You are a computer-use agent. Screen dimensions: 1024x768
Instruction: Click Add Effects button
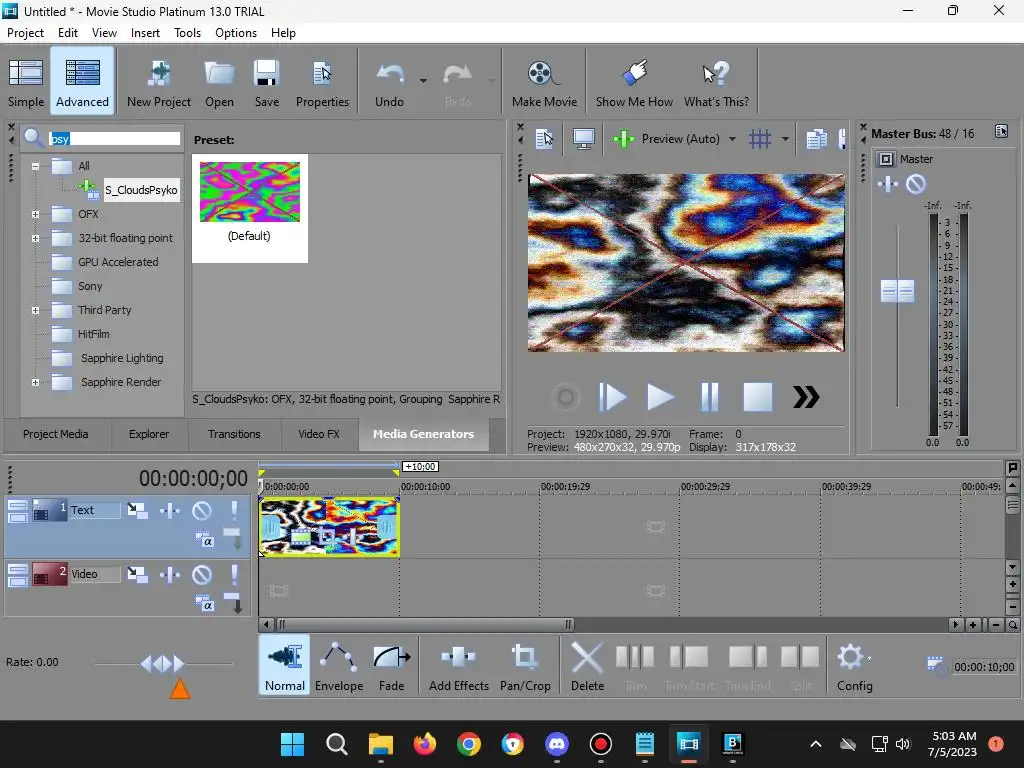tap(458, 666)
